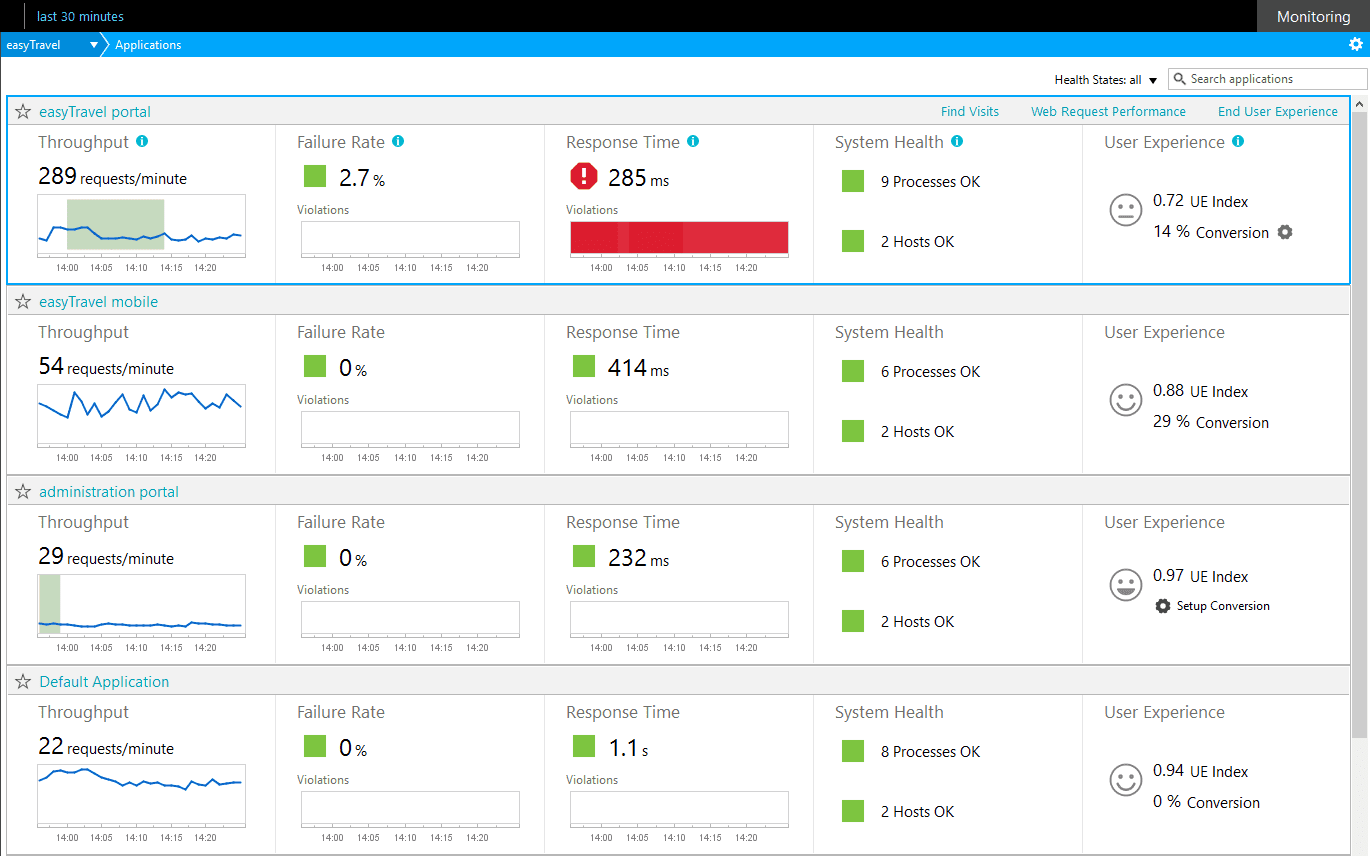Viewport: 1370px width, 856px height.
Task: Click the smiley icon for easyTravel mobile
Action: tap(1126, 400)
